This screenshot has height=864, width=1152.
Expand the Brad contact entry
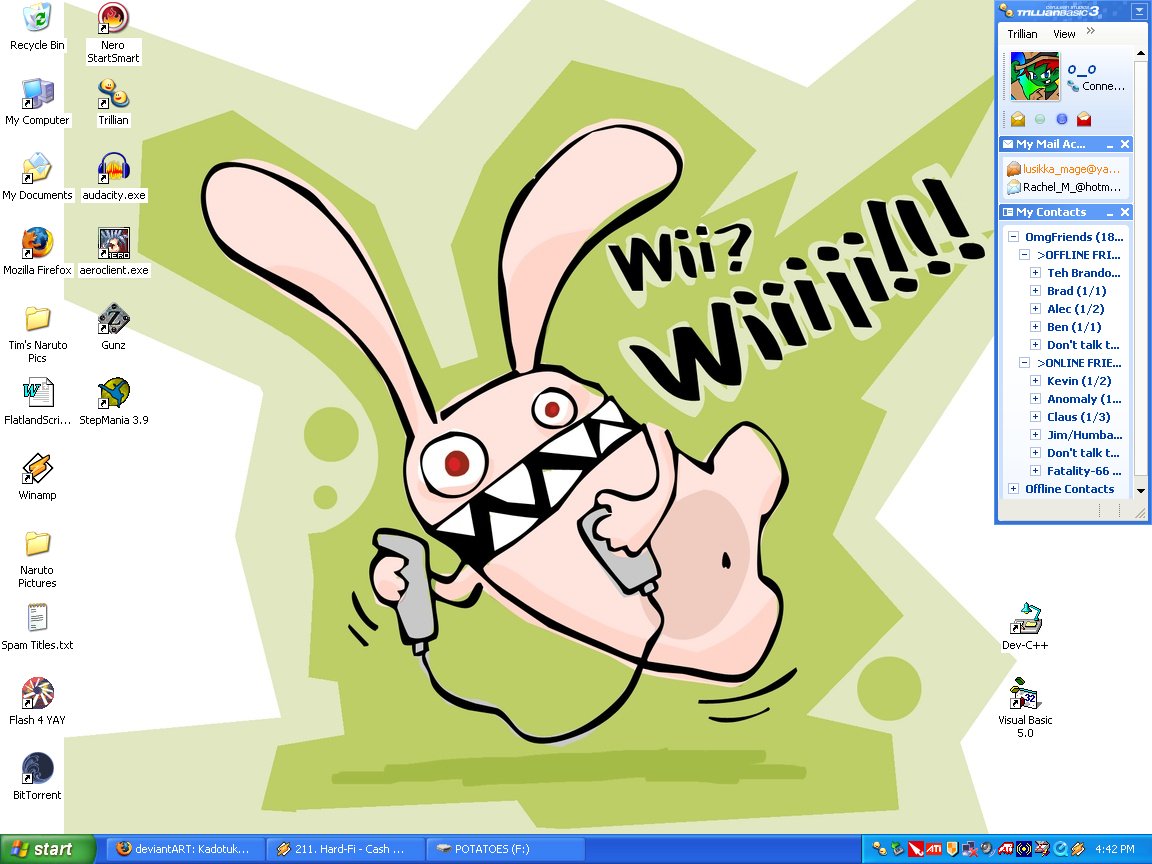click(x=1036, y=291)
